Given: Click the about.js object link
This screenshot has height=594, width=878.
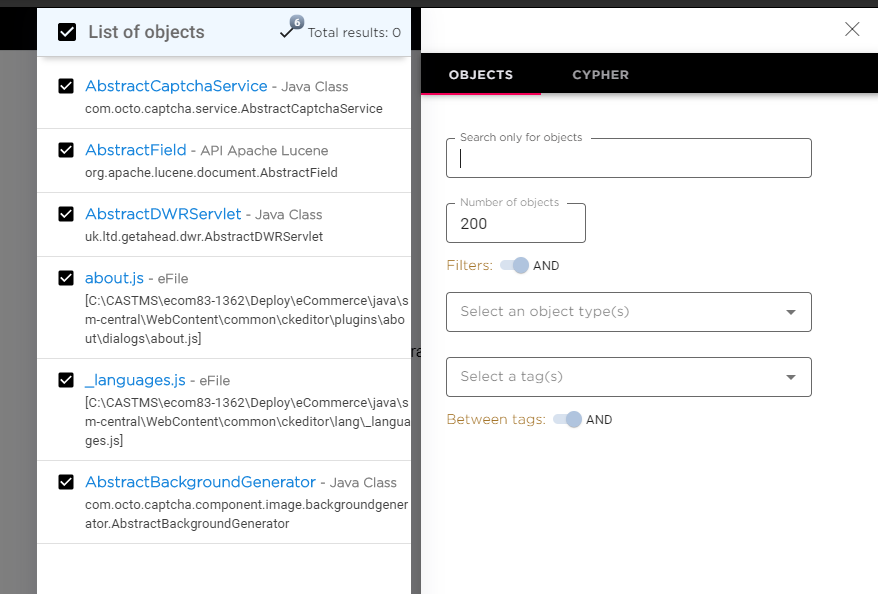Looking at the screenshot, I should tap(114, 279).
